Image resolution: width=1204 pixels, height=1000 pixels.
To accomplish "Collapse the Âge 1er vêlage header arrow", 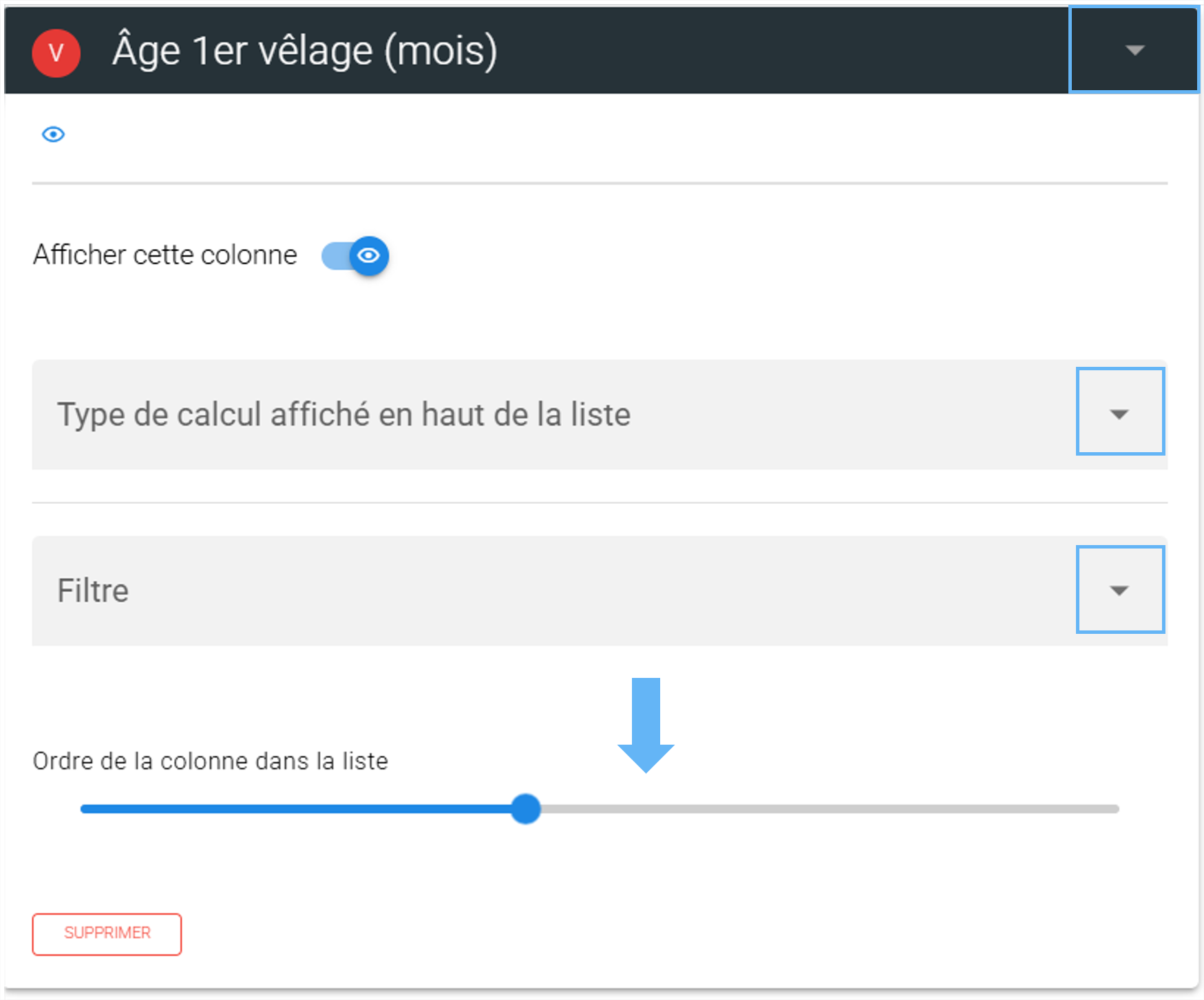I will coord(1134,50).
